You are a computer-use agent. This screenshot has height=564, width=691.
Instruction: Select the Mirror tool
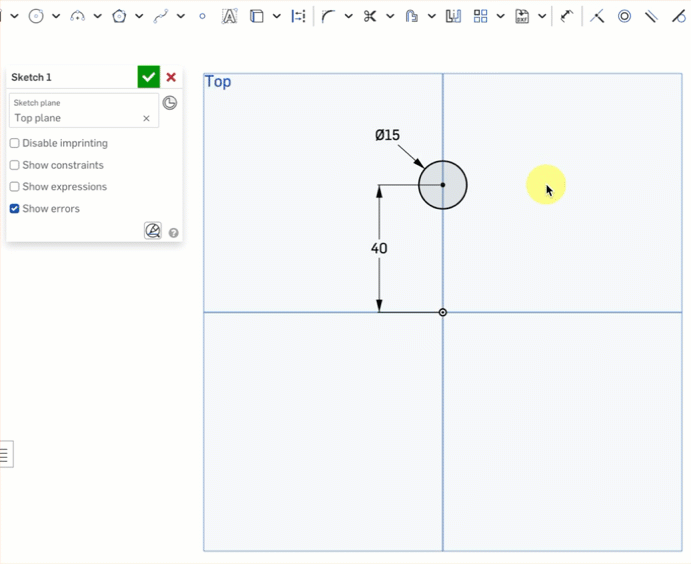[453, 16]
